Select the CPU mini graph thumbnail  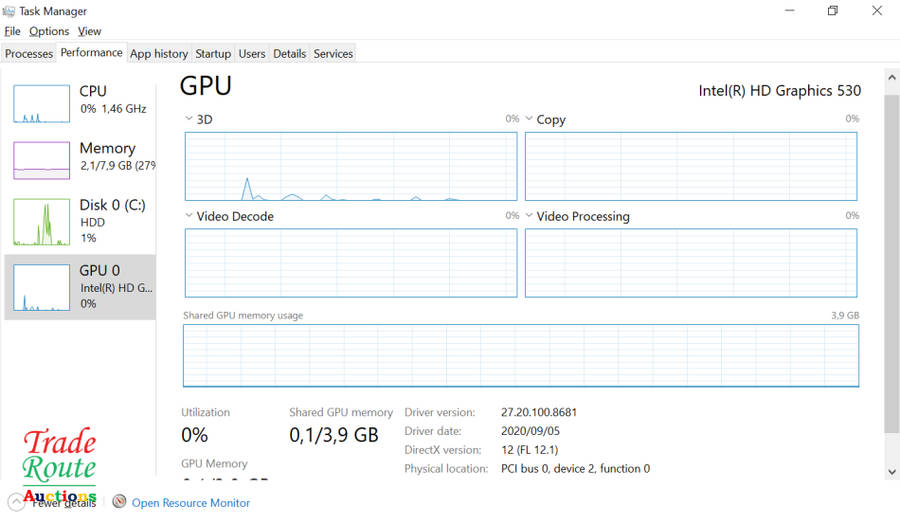coord(41,103)
